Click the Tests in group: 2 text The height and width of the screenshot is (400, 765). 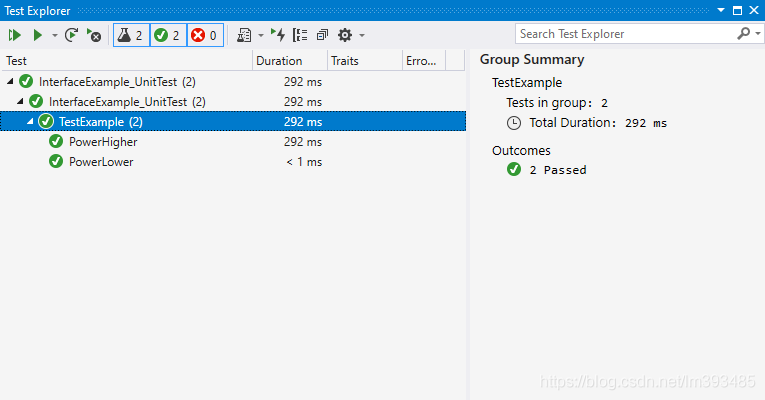coord(557,103)
